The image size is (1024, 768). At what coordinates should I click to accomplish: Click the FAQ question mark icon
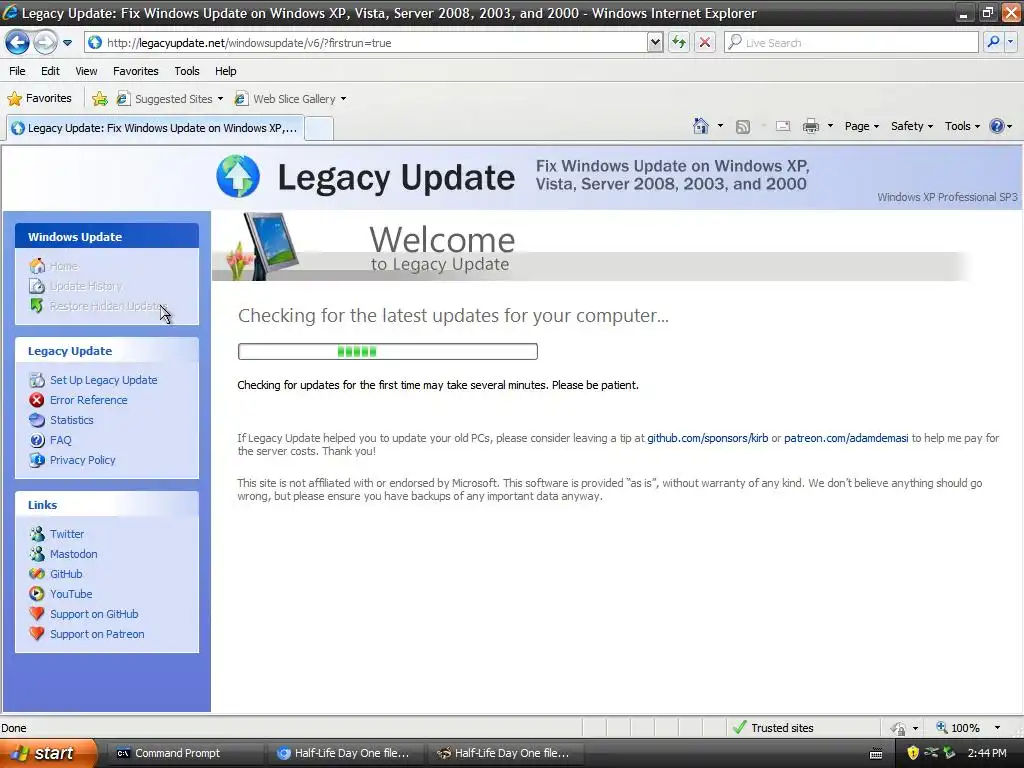tap(37, 440)
